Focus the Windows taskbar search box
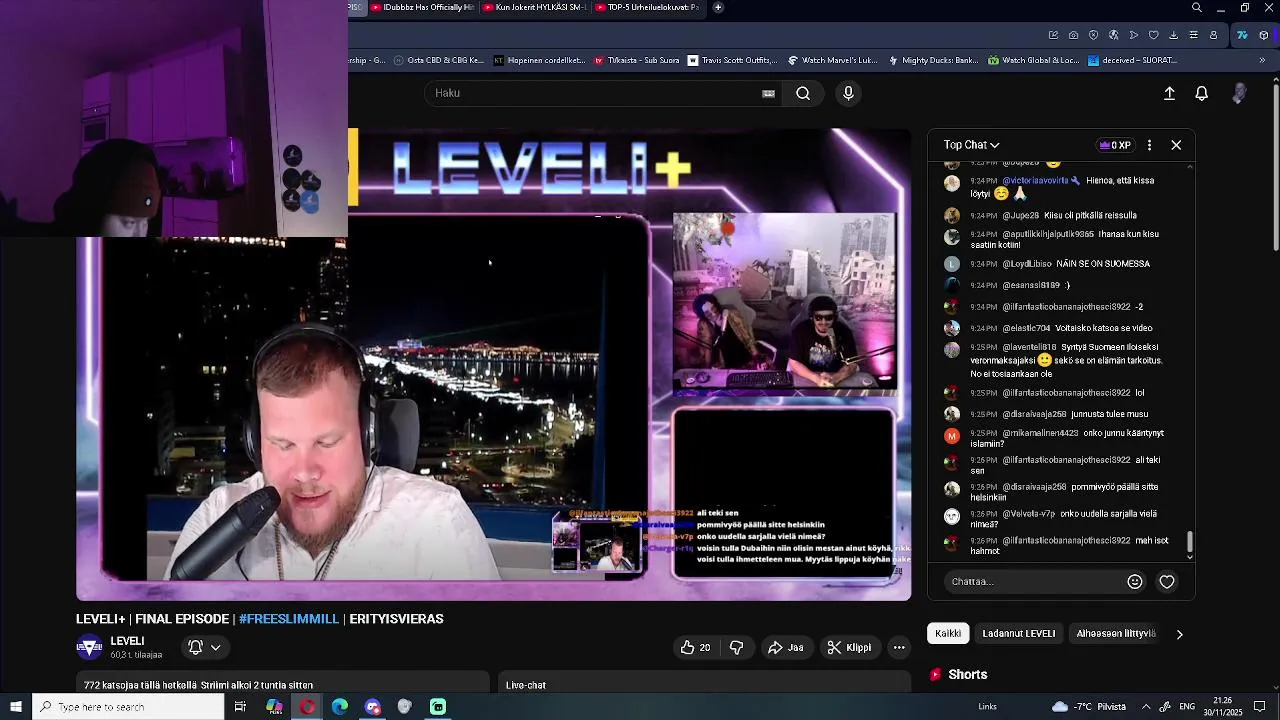This screenshot has height=720, width=1280. pyautogui.click(x=128, y=707)
